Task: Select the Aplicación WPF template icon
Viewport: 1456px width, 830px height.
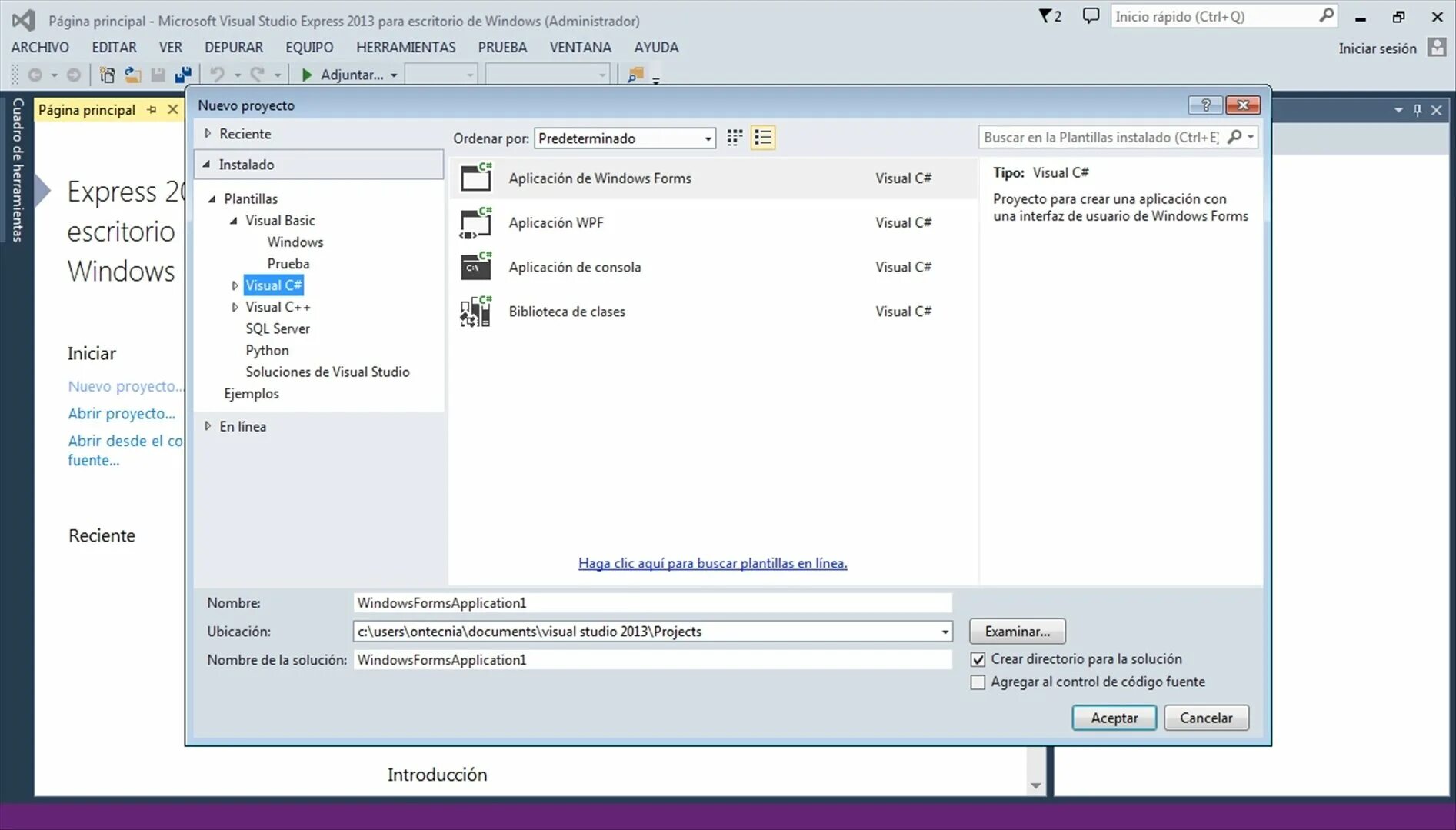Action: (x=476, y=222)
